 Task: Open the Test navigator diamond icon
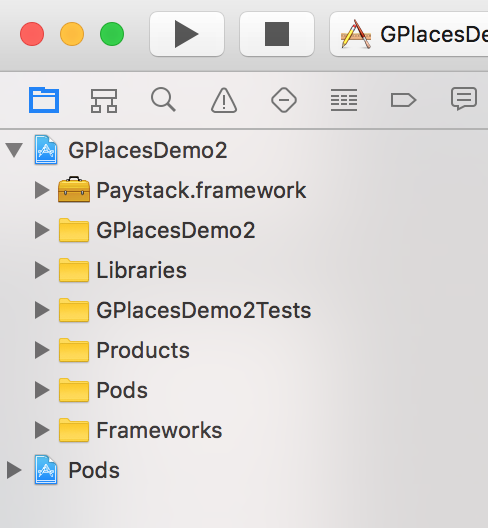point(284,100)
